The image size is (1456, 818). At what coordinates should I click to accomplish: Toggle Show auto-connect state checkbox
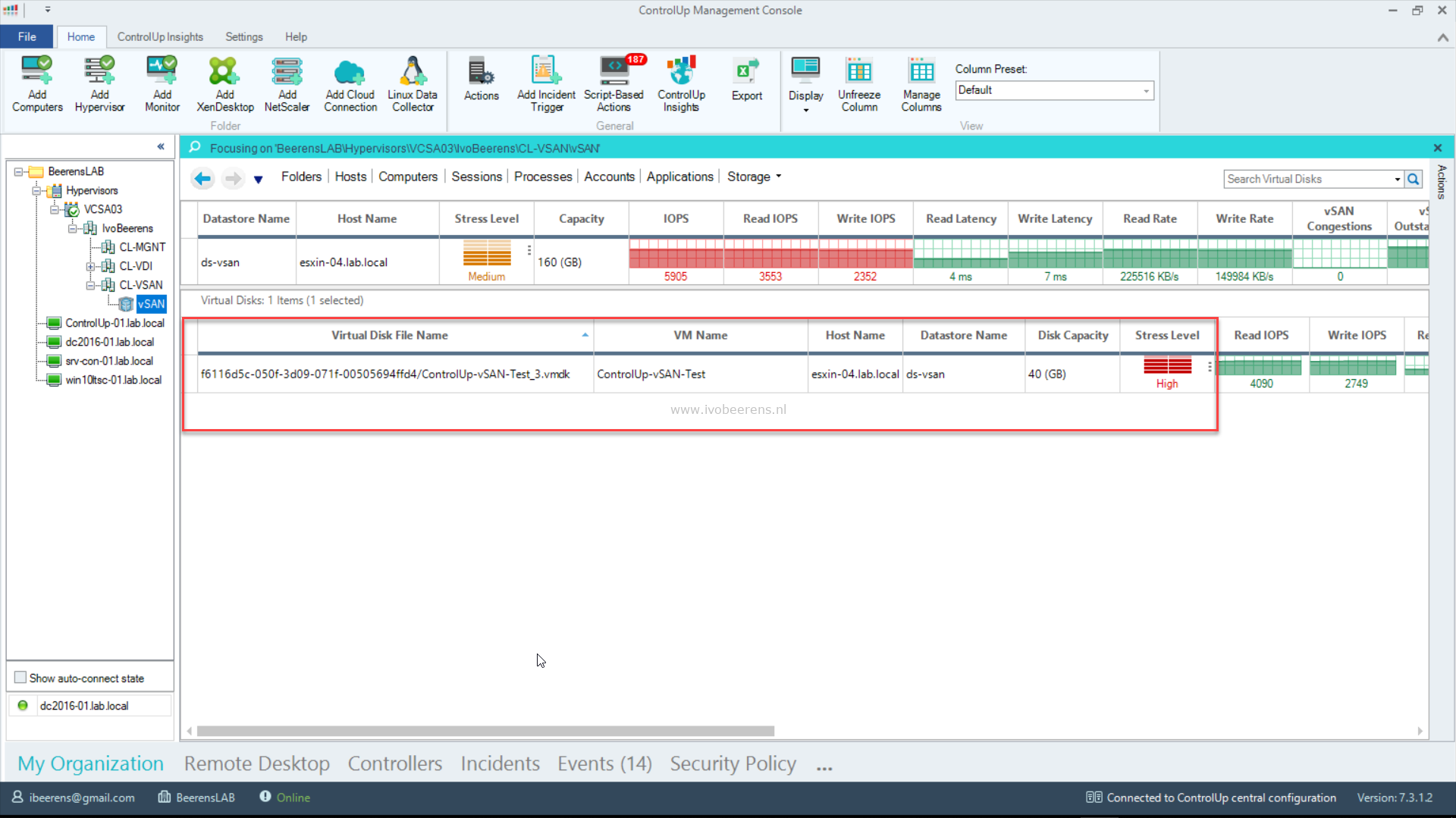click(20, 678)
